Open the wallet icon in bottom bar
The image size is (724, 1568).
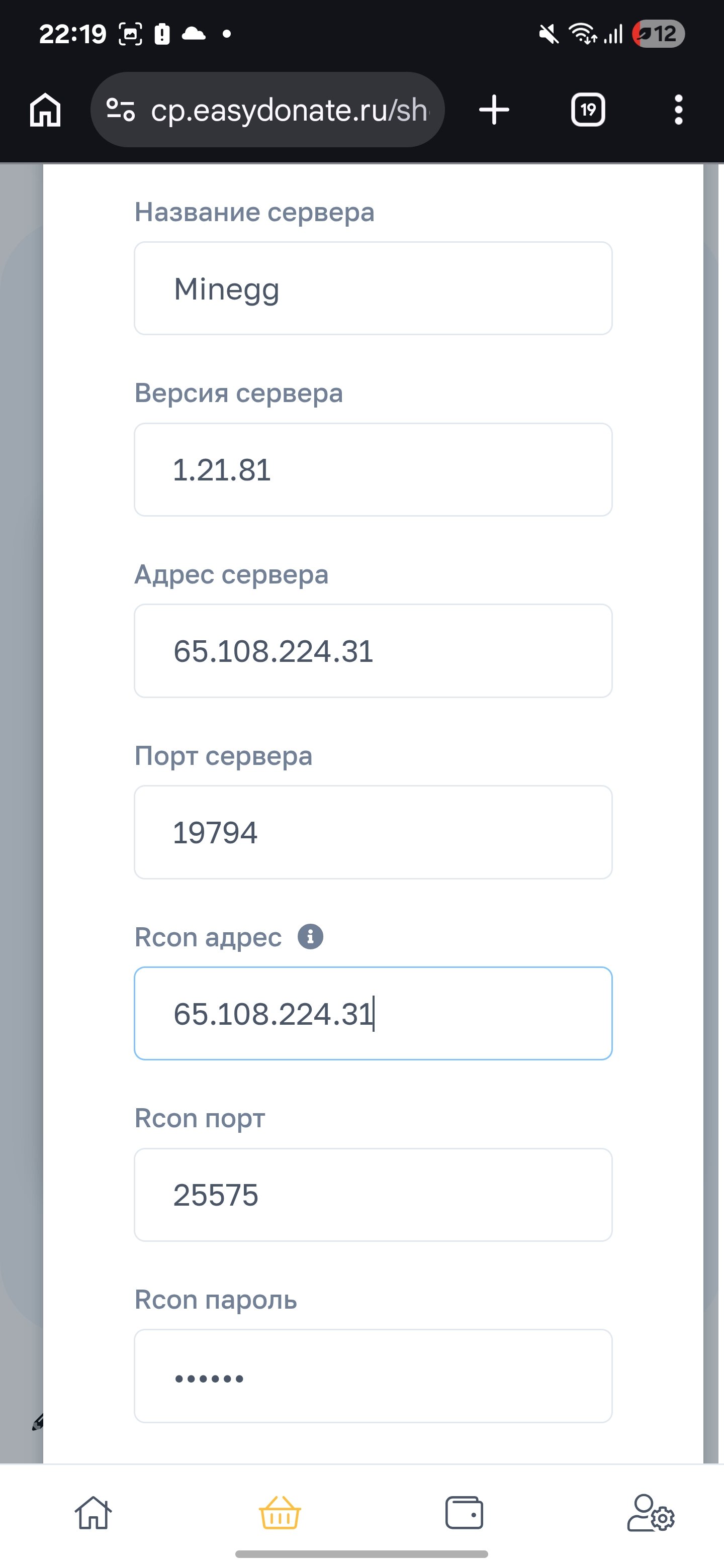click(464, 1513)
